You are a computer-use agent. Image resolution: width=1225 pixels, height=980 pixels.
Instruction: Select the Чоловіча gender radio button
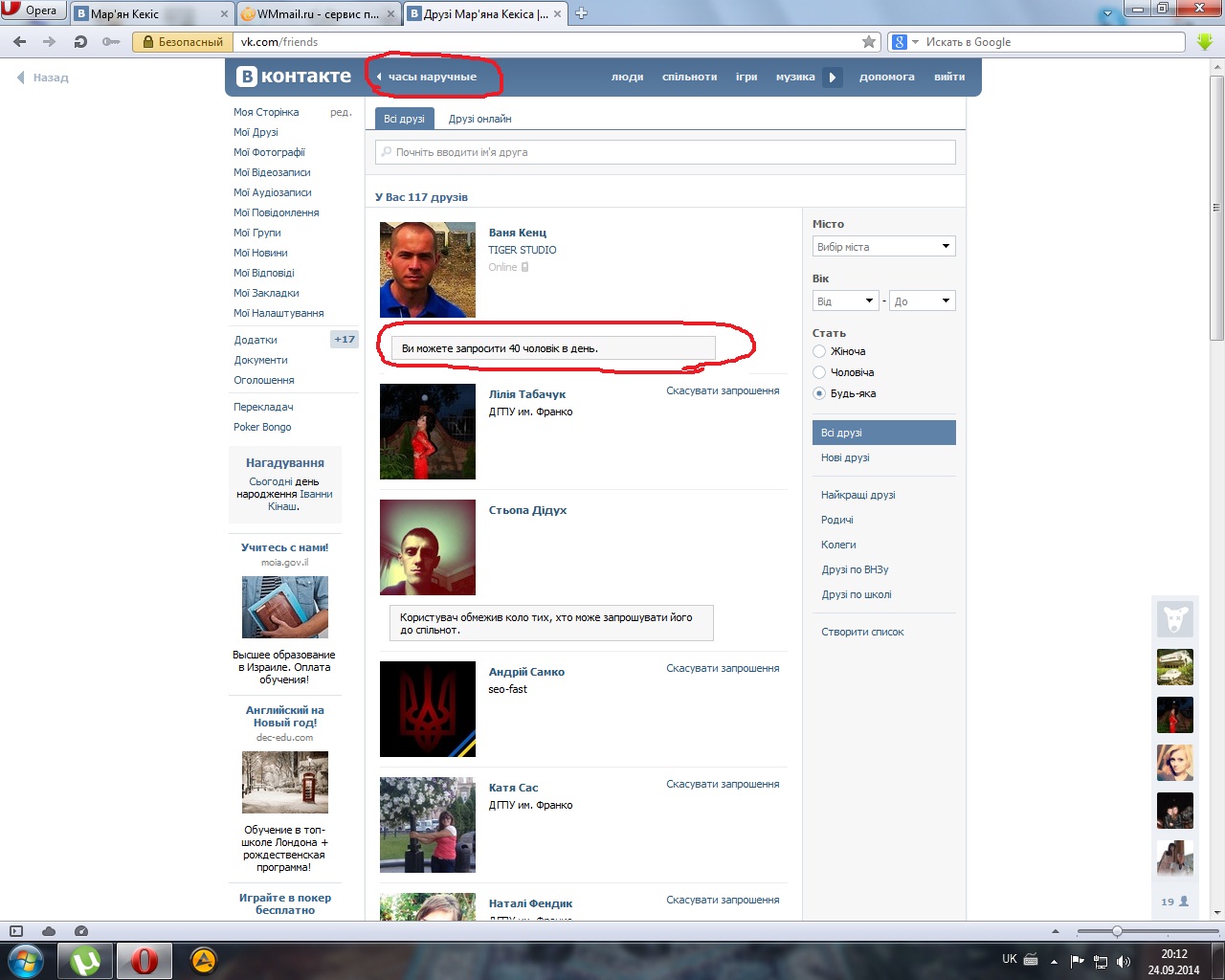coord(819,372)
